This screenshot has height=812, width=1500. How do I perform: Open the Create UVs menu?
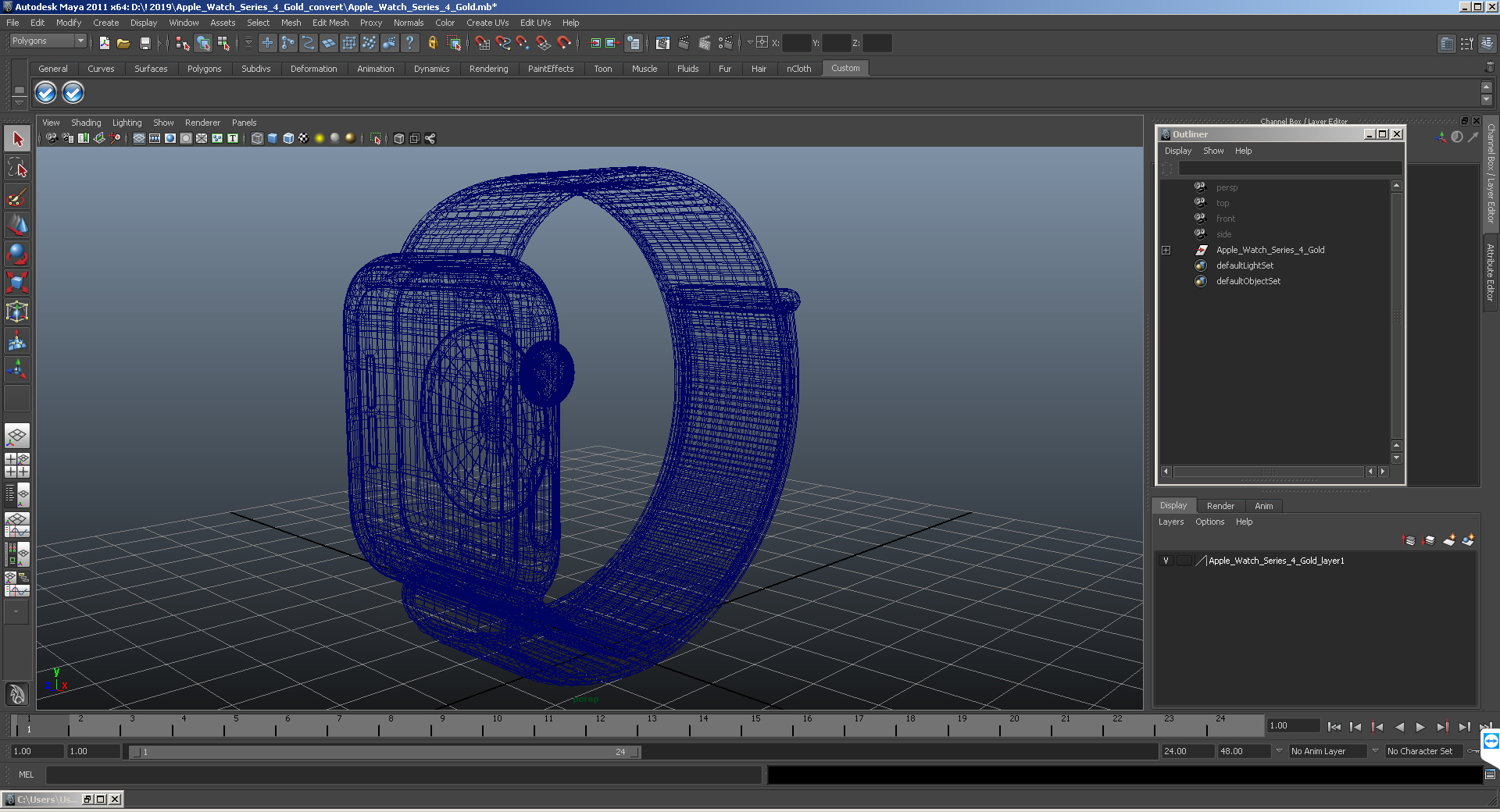[487, 23]
